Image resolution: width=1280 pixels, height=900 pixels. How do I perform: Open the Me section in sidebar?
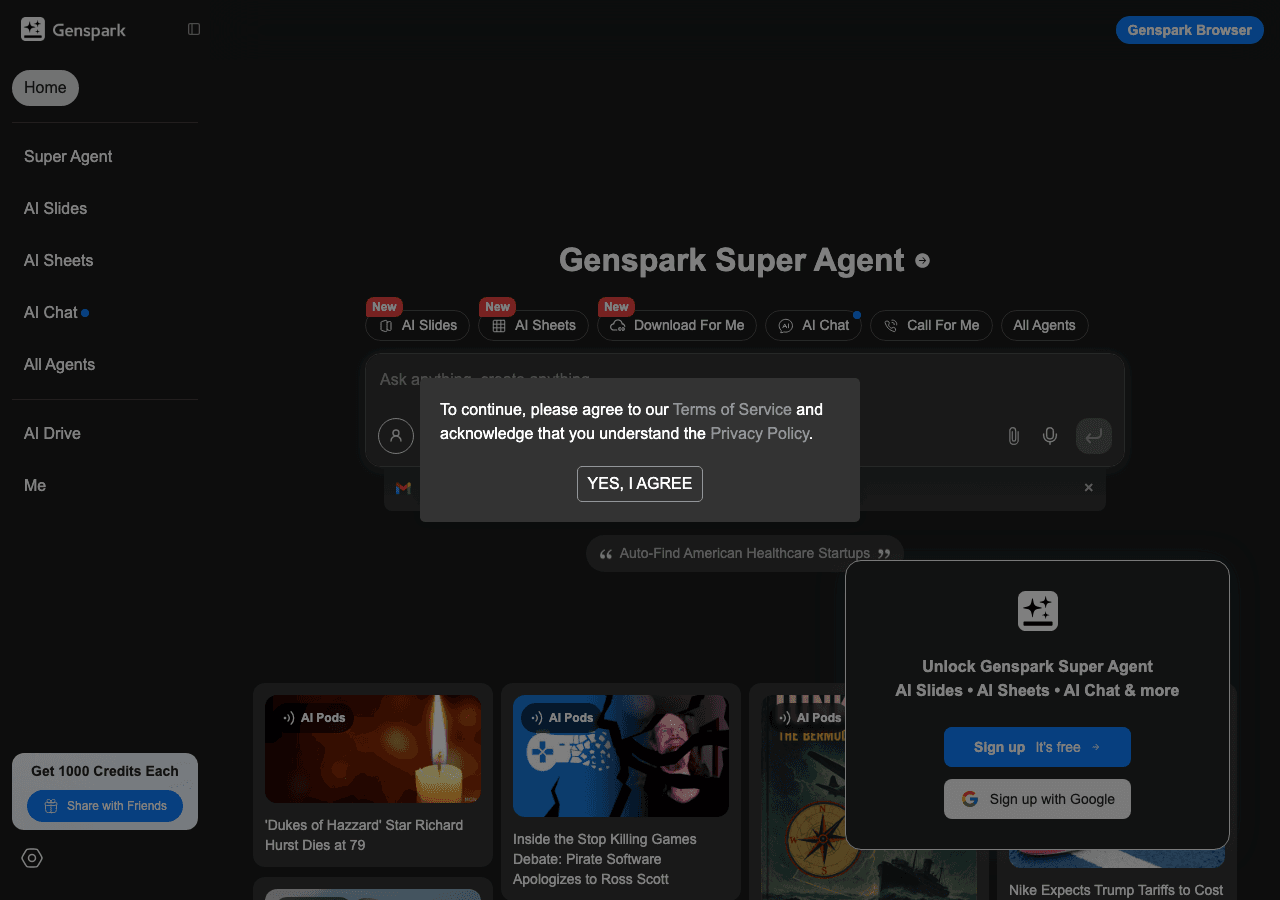pos(35,485)
